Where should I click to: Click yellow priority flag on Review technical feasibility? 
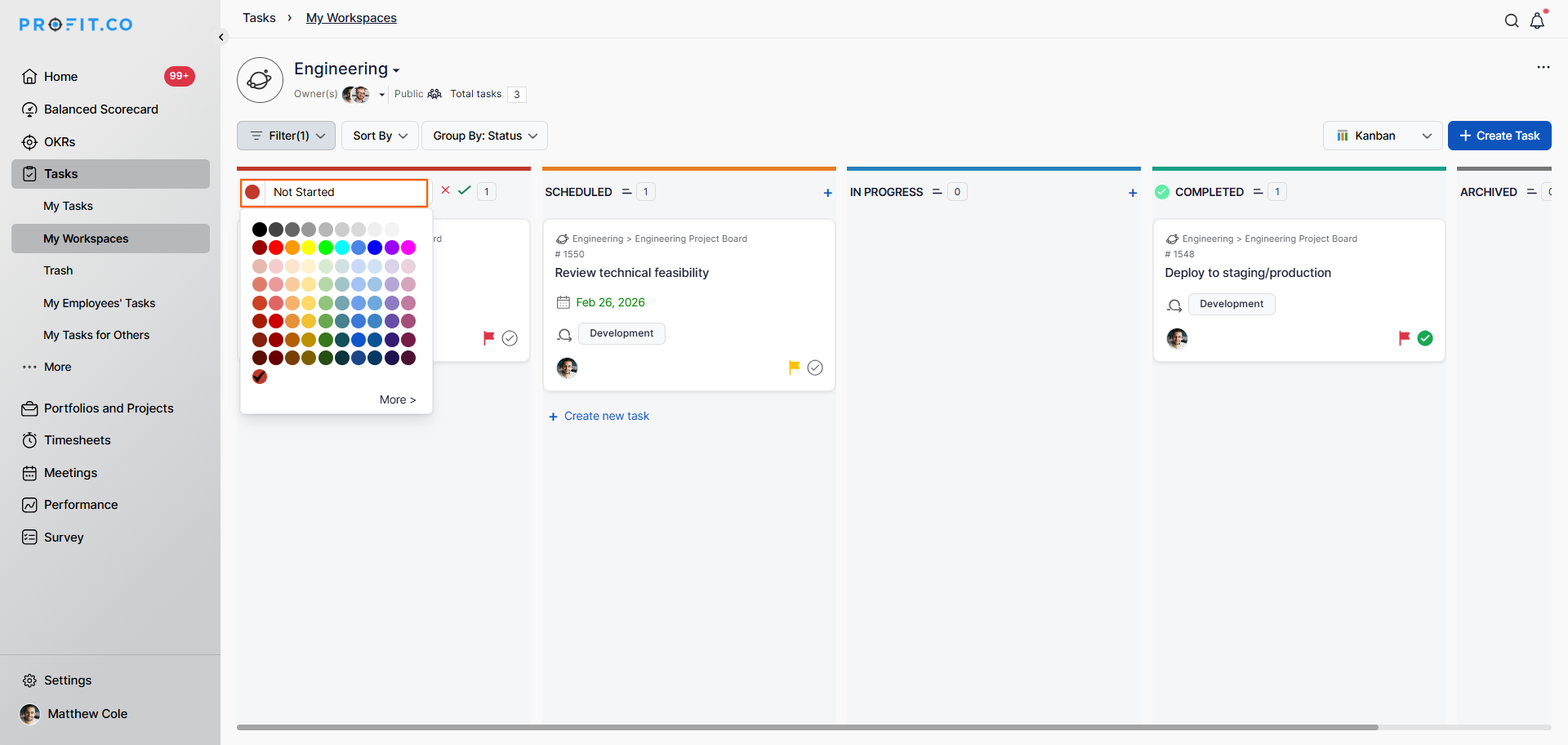click(794, 367)
